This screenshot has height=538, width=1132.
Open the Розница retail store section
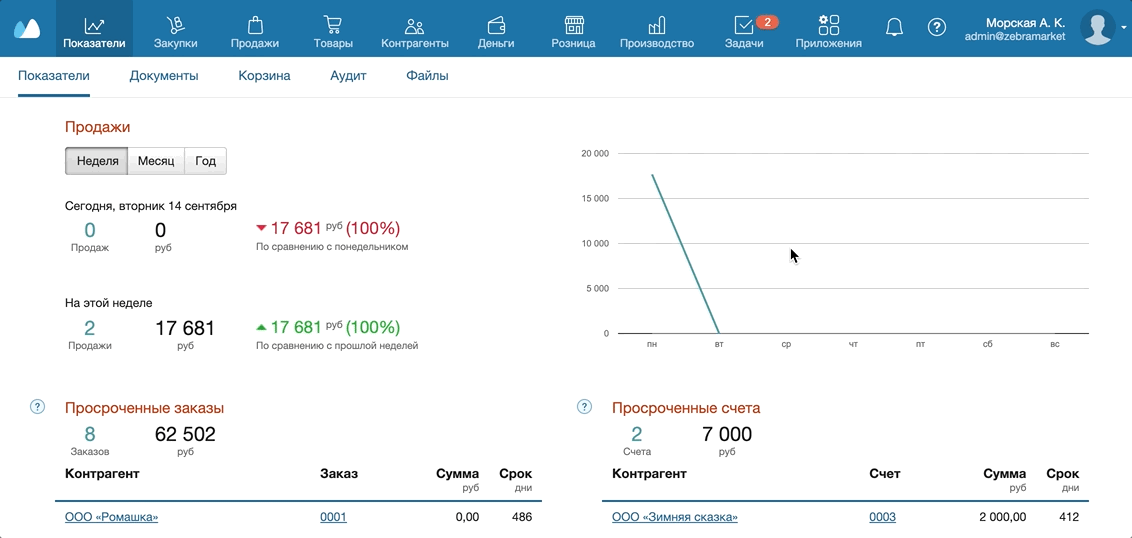pyautogui.click(x=573, y=30)
